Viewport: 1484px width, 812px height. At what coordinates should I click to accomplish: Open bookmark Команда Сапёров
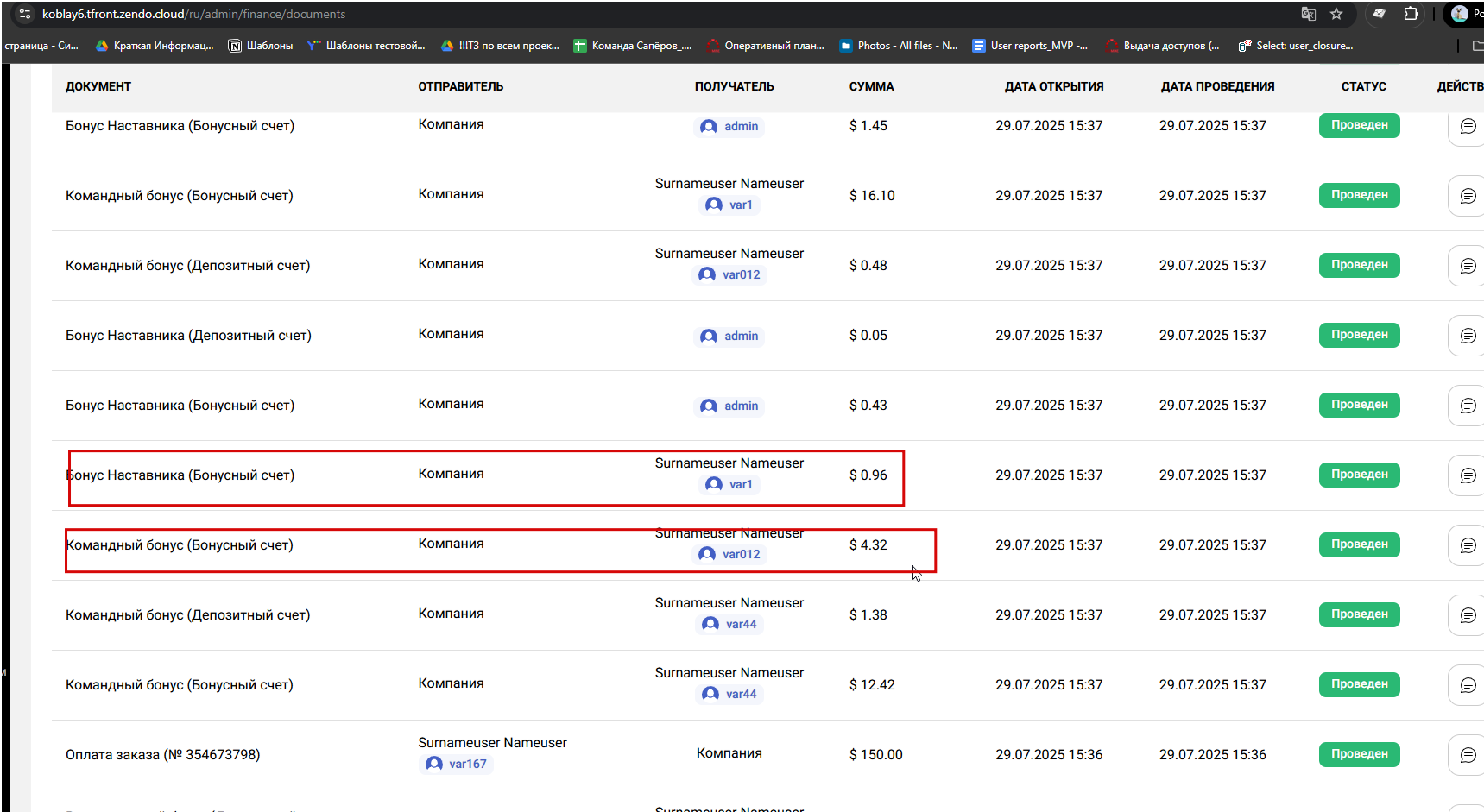click(x=633, y=46)
